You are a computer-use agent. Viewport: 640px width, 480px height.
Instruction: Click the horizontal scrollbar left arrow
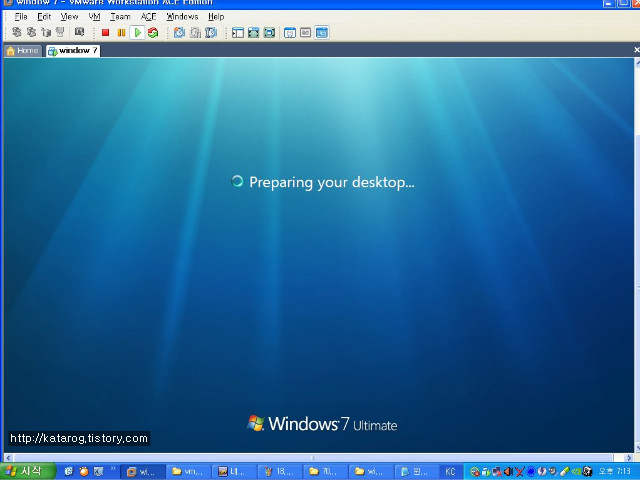tap(8, 458)
